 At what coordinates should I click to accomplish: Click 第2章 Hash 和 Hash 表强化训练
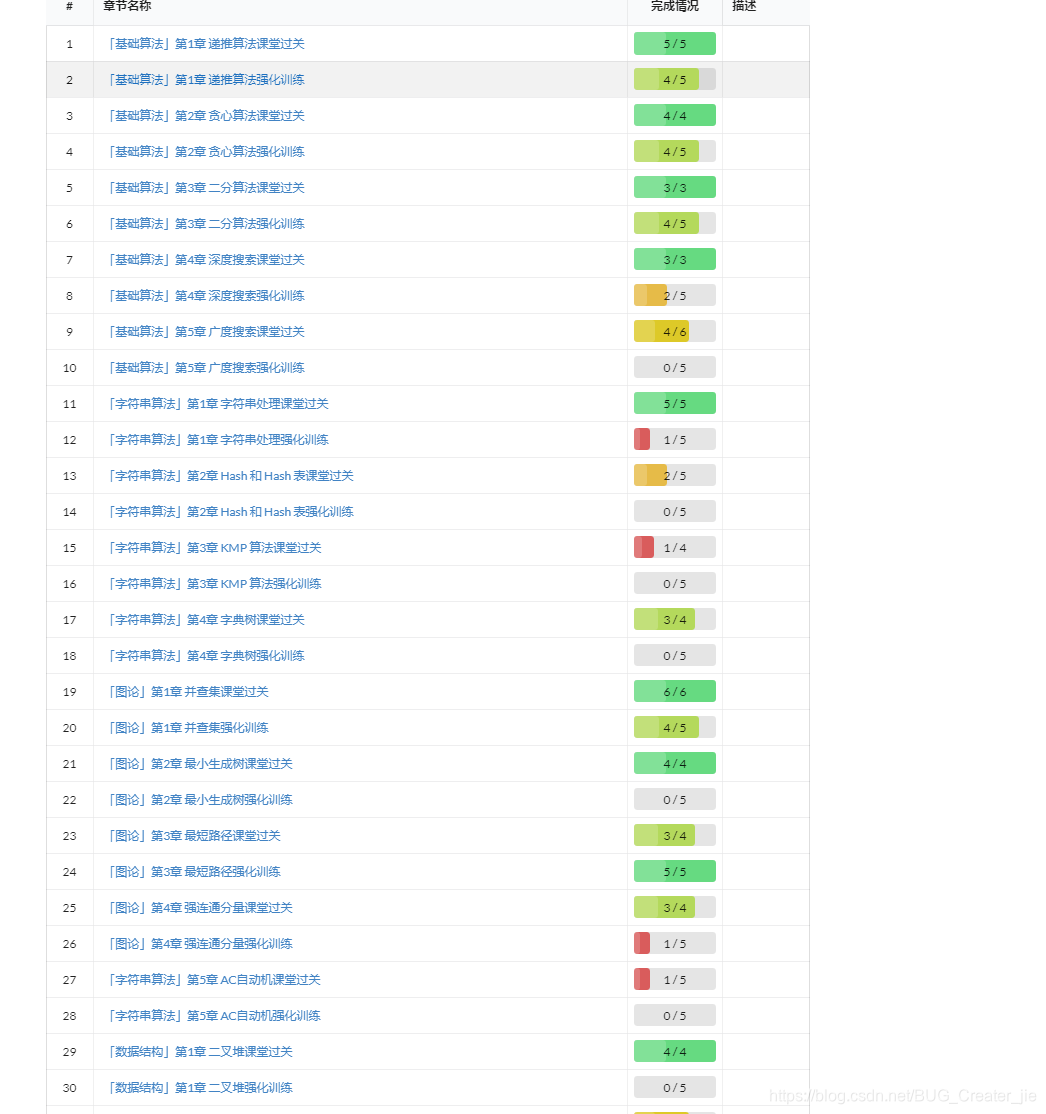point(230,512)
